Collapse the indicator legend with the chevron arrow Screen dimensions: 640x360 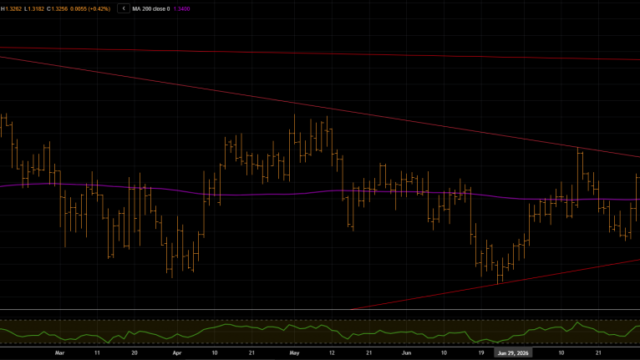[x=123, y=8]
